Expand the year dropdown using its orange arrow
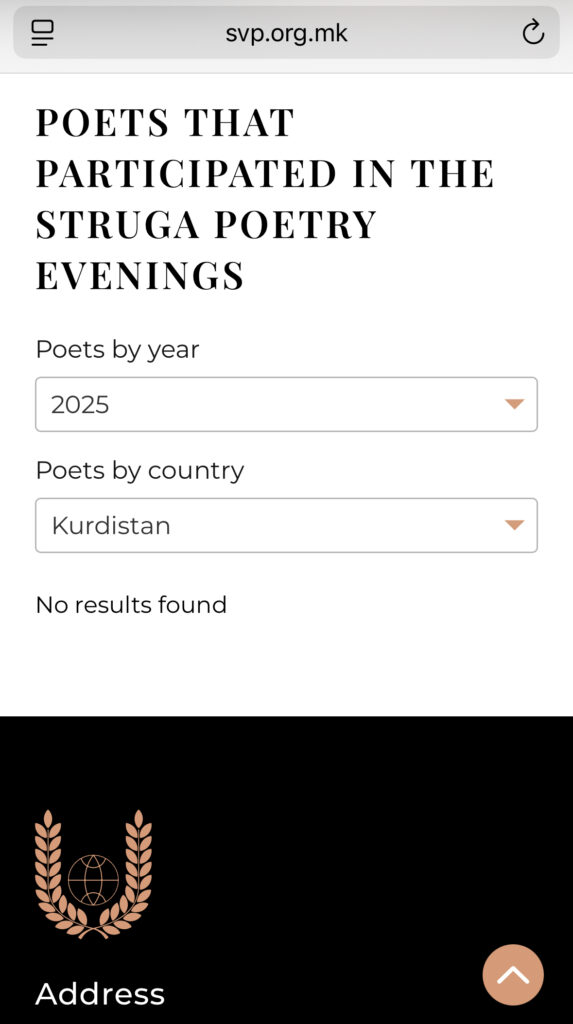The image size is (573, 1024). pos(515,404)
